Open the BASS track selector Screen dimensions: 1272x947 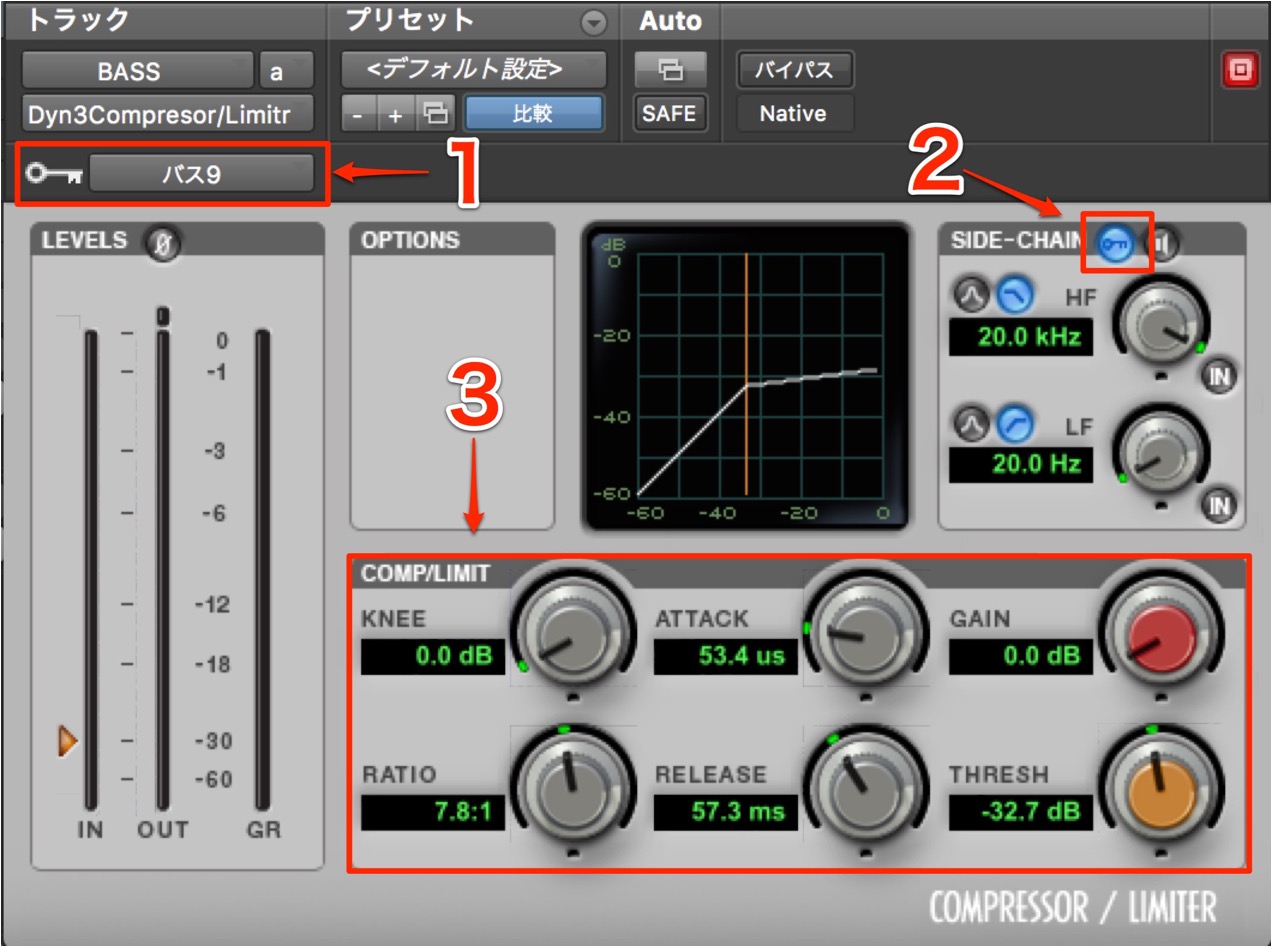click(x=137, y=71)
